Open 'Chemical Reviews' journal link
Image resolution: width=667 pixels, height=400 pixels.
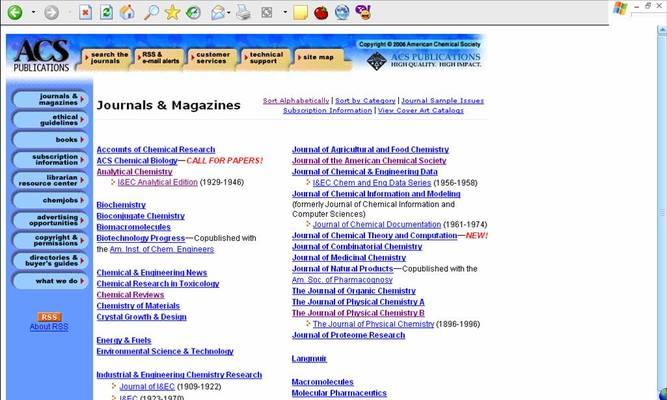tap(131, 295)
